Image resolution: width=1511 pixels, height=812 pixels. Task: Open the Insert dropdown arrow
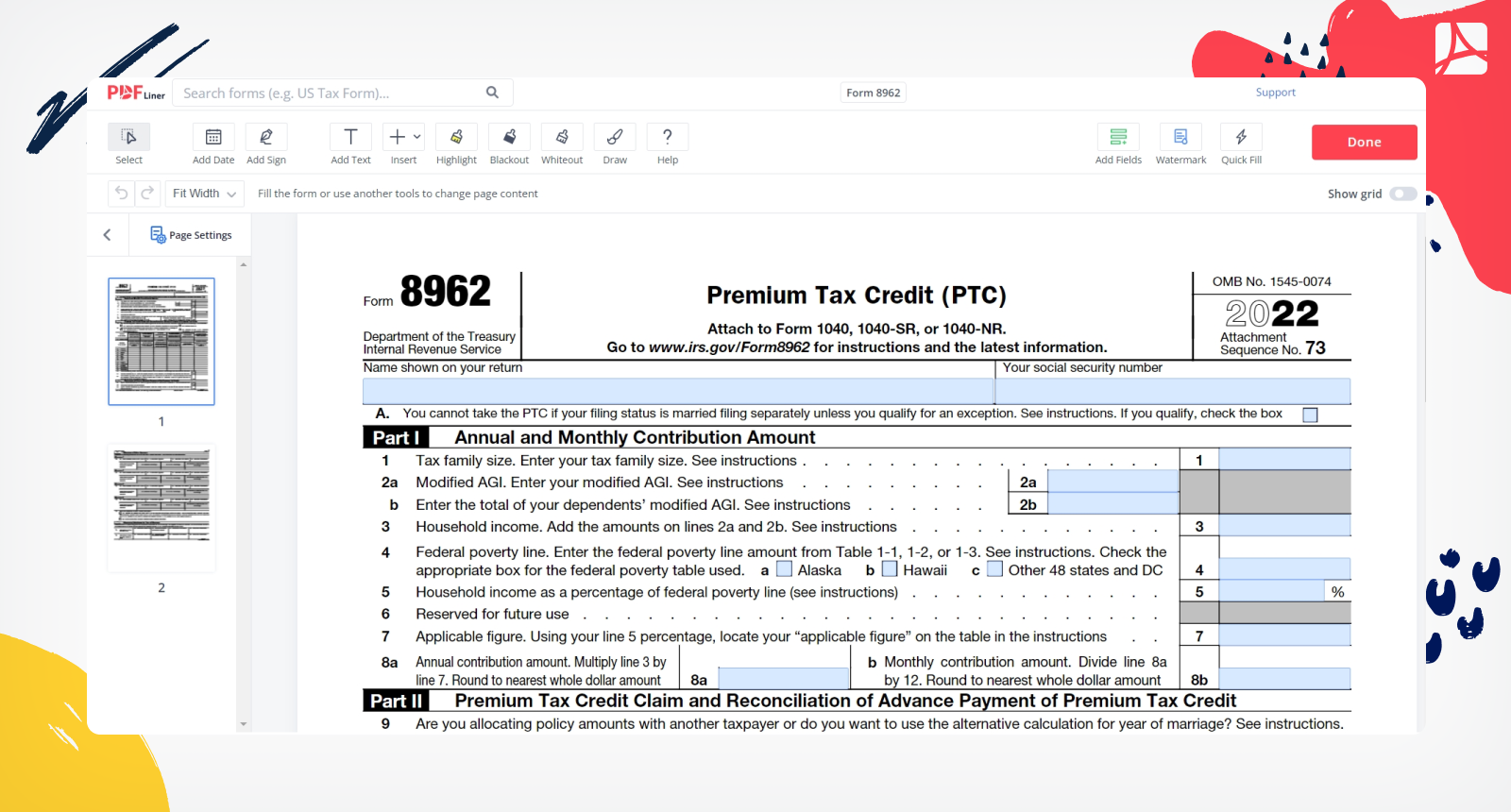[417, 137]
